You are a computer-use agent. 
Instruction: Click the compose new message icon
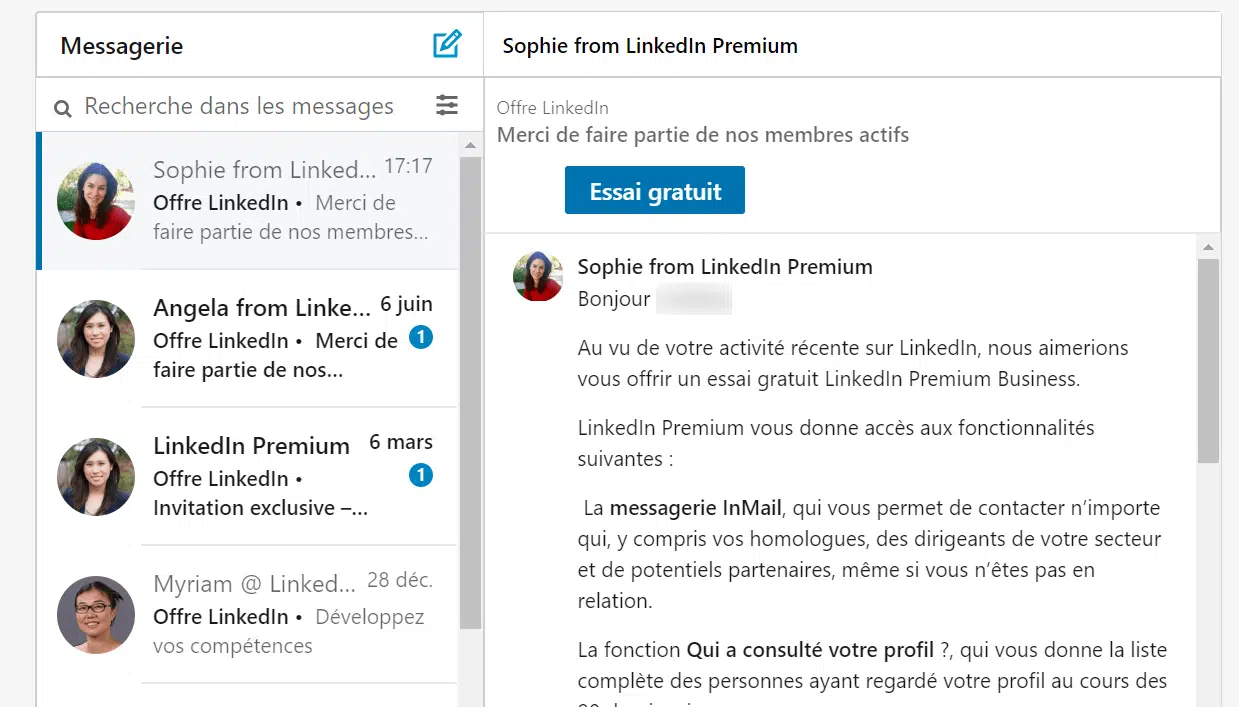click(447, 44)
